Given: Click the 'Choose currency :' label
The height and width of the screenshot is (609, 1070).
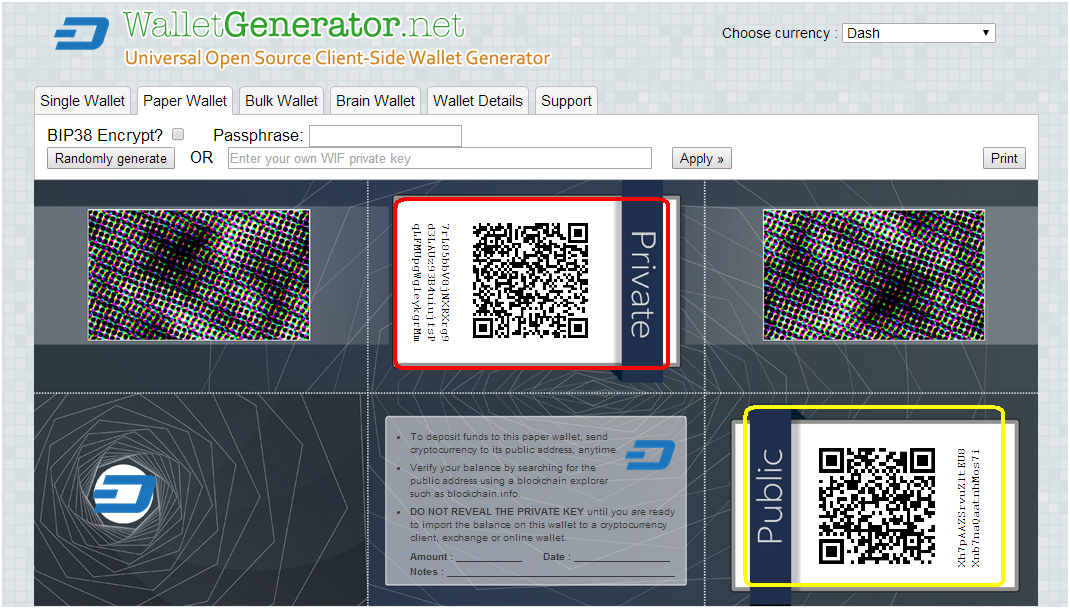Looking at the screenshot, I should [x=779, y=33].
